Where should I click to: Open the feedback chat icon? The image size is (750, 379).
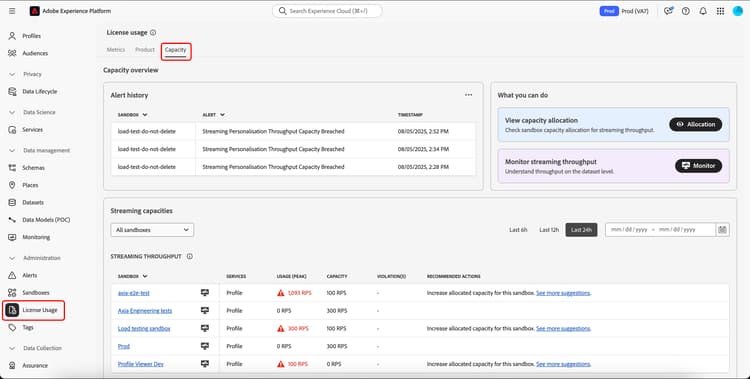(668, 11)
